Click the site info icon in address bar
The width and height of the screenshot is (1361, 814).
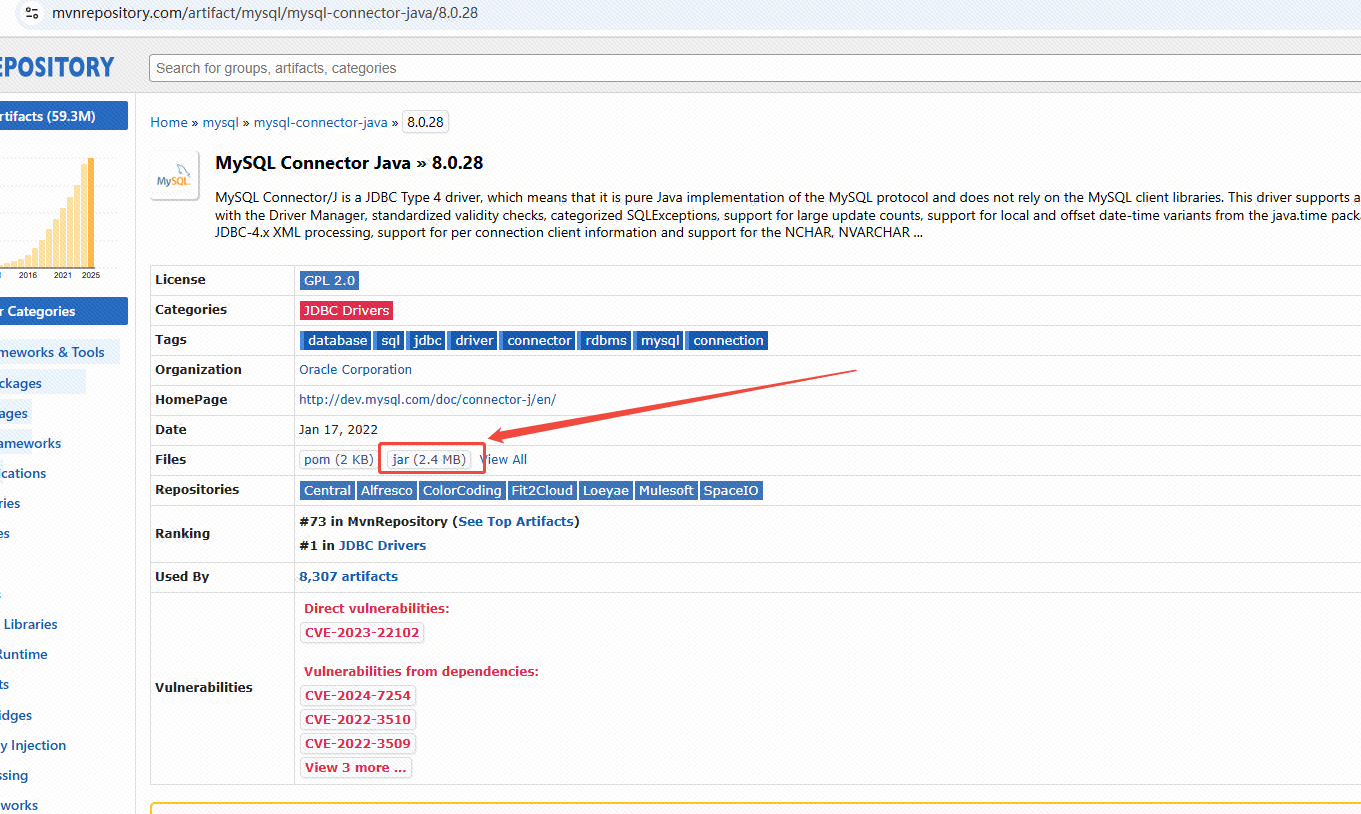(x=31, y=13)
